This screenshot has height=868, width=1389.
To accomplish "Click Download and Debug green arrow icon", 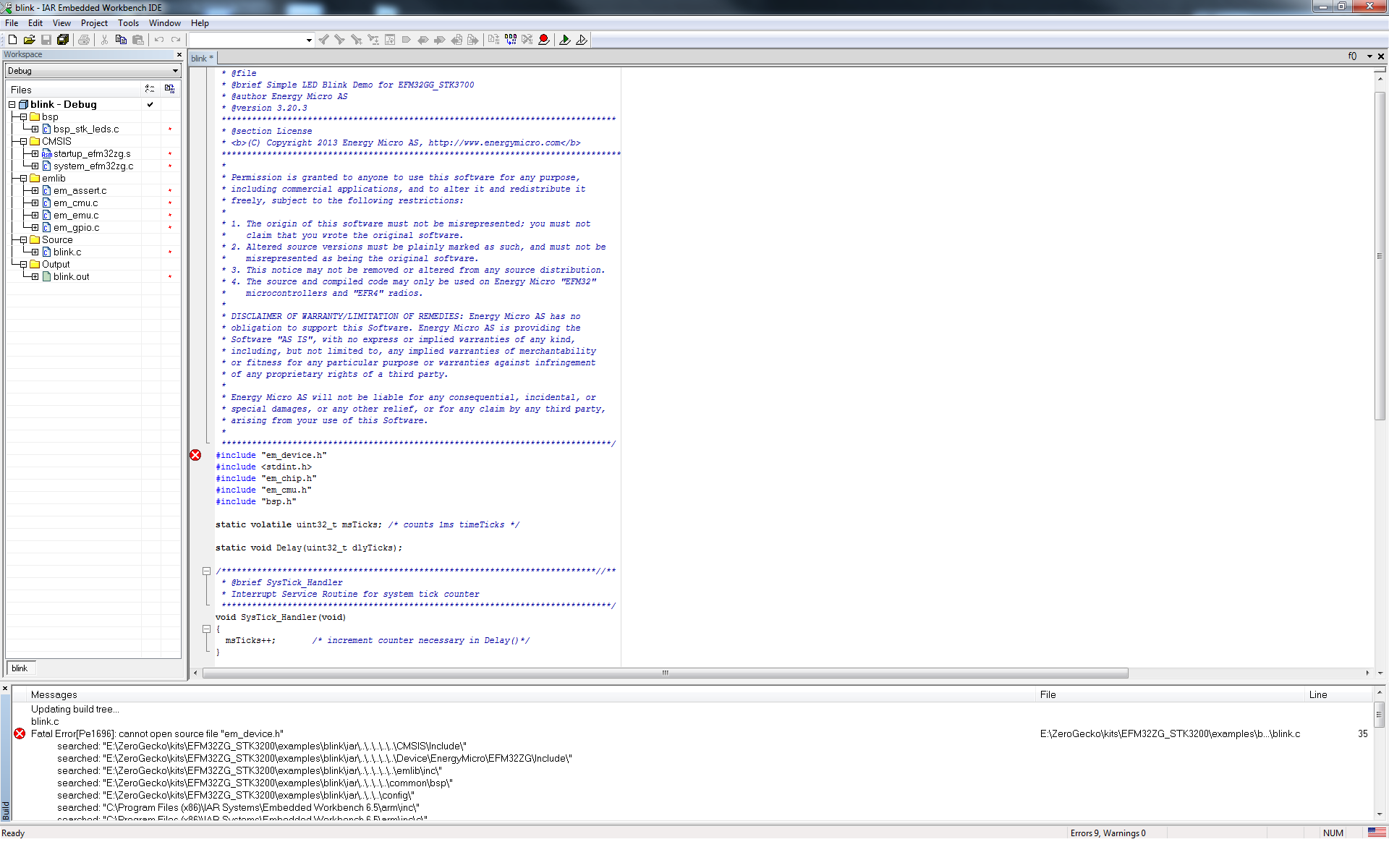I will pos(565,40).
